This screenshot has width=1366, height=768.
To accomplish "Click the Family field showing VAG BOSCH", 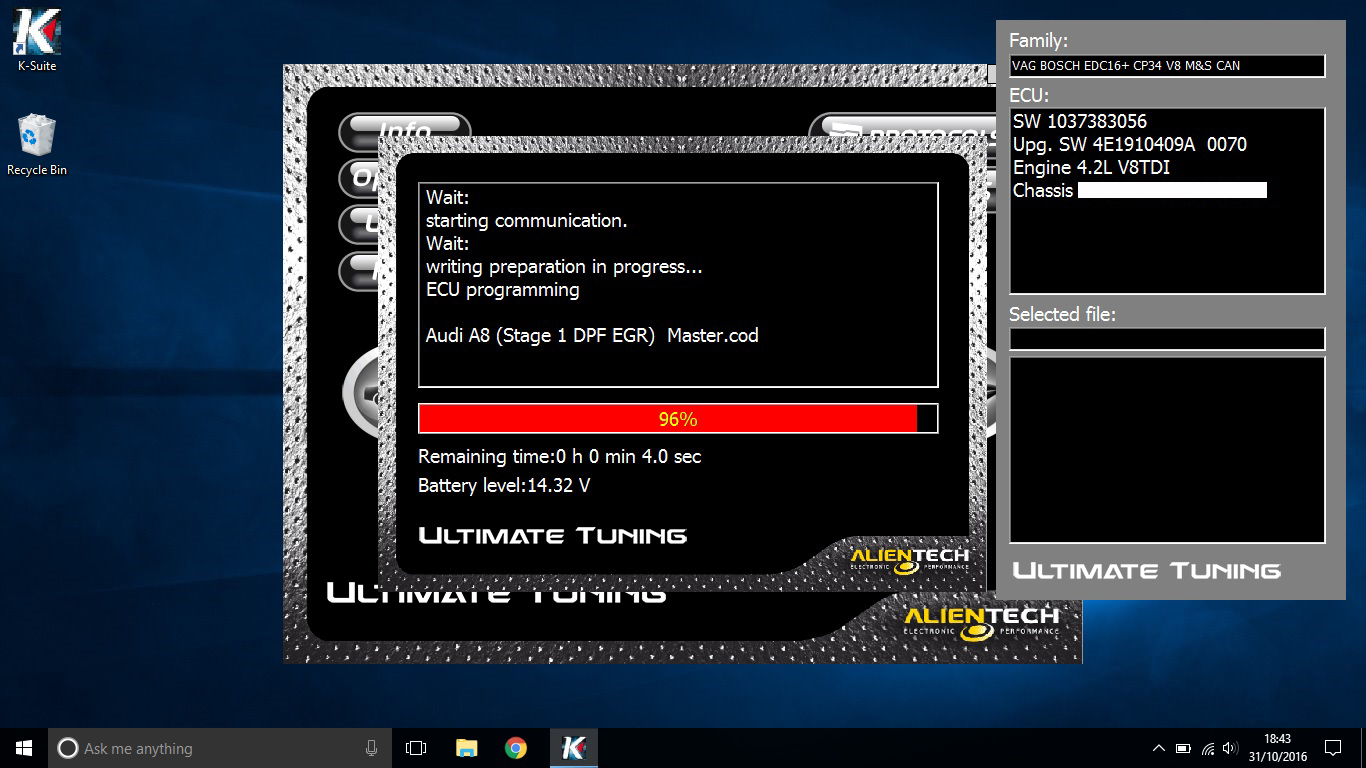I will pyautogui.click(x=1167, y=66).
